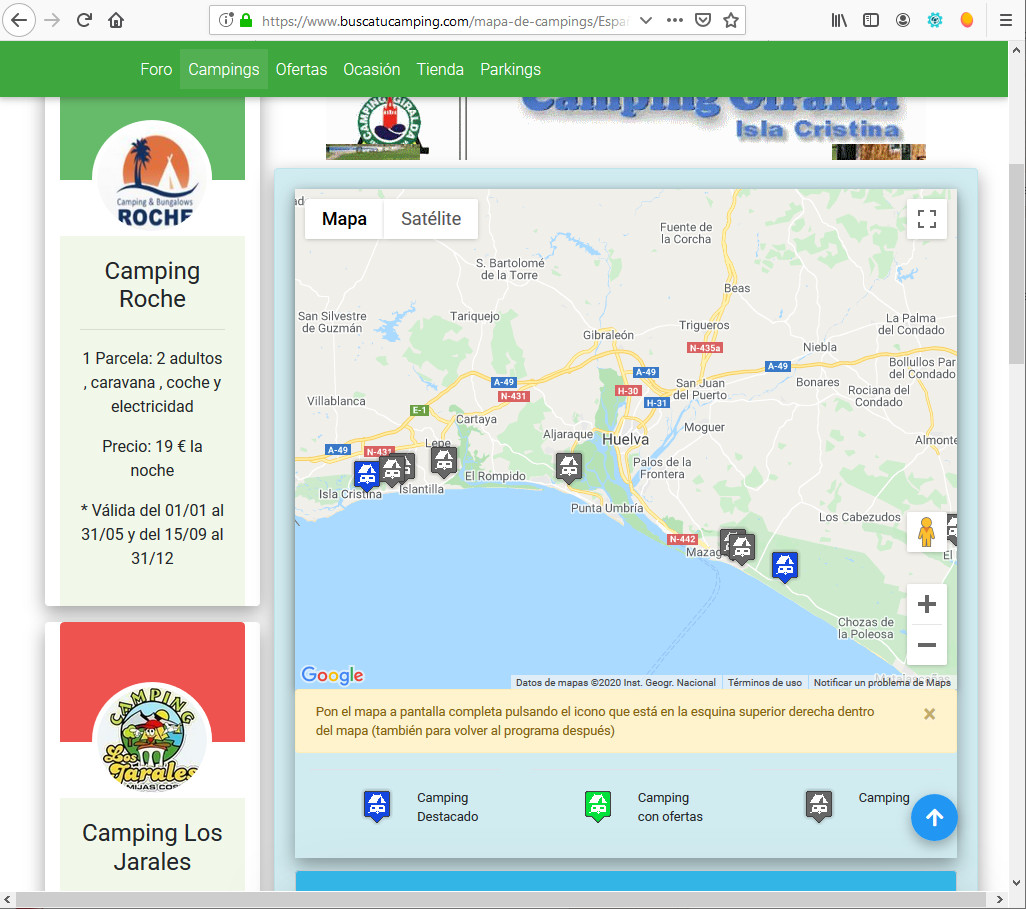Open the Firefox account icon
Screen dimensions: 1026x909
coord(903,20)
